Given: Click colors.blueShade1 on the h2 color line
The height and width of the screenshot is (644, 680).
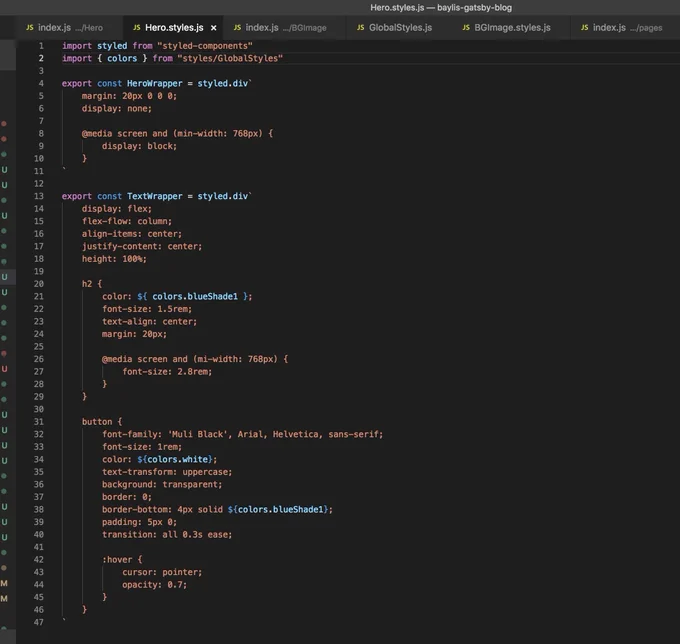Looking at the screenshot, I should [195, 297].
